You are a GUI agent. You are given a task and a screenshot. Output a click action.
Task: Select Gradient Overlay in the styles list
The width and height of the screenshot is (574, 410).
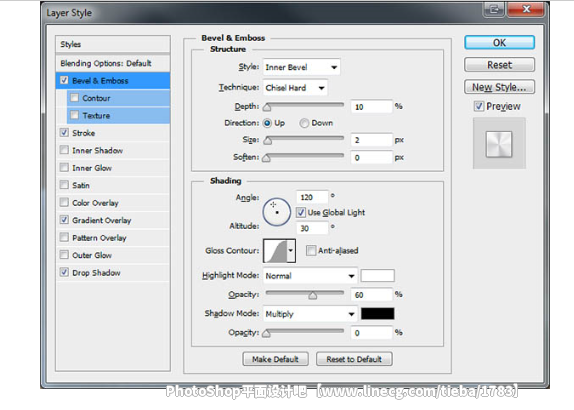tap(101, 220)
